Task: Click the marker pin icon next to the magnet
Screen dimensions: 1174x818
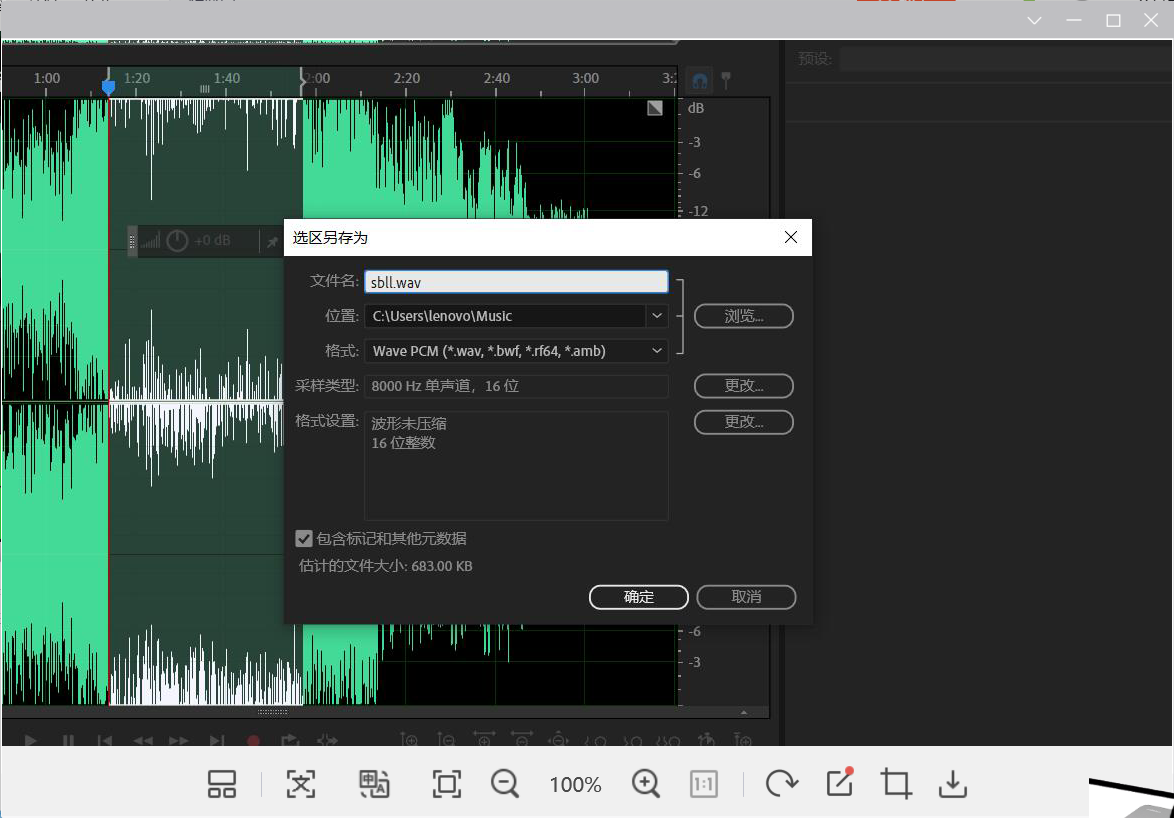Action: pos(726,79)
